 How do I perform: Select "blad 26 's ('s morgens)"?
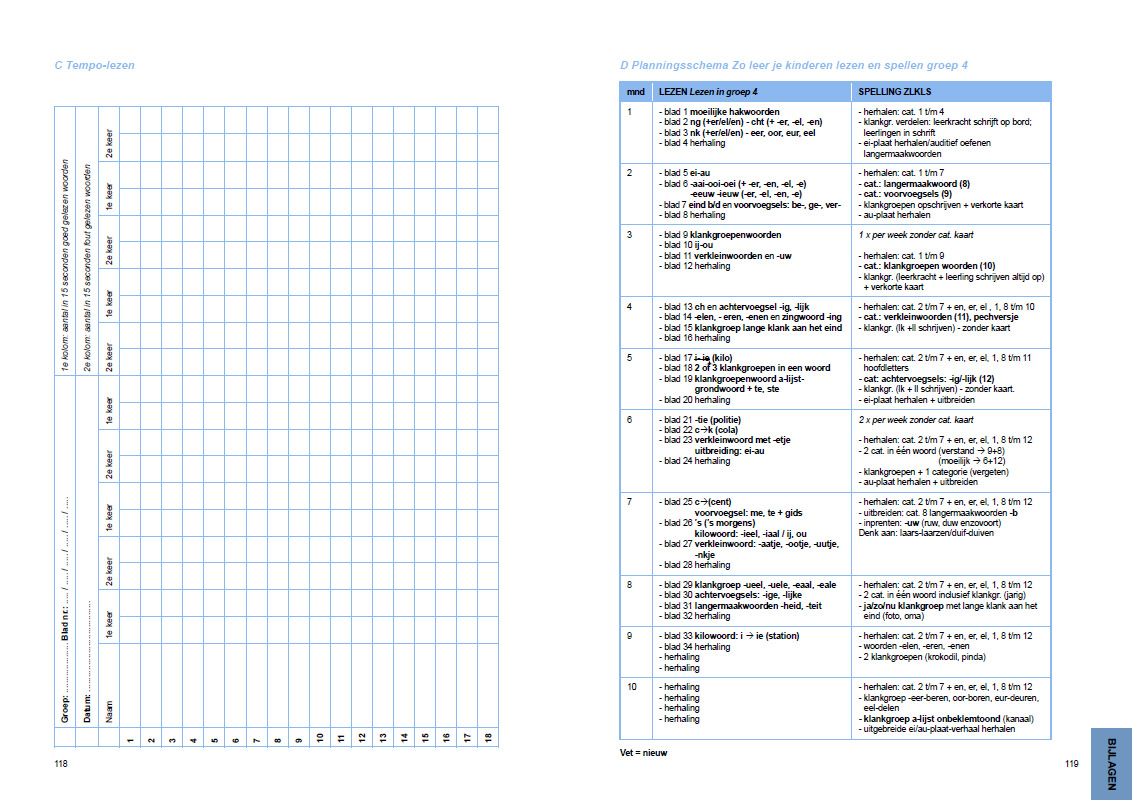click(709, 523)
